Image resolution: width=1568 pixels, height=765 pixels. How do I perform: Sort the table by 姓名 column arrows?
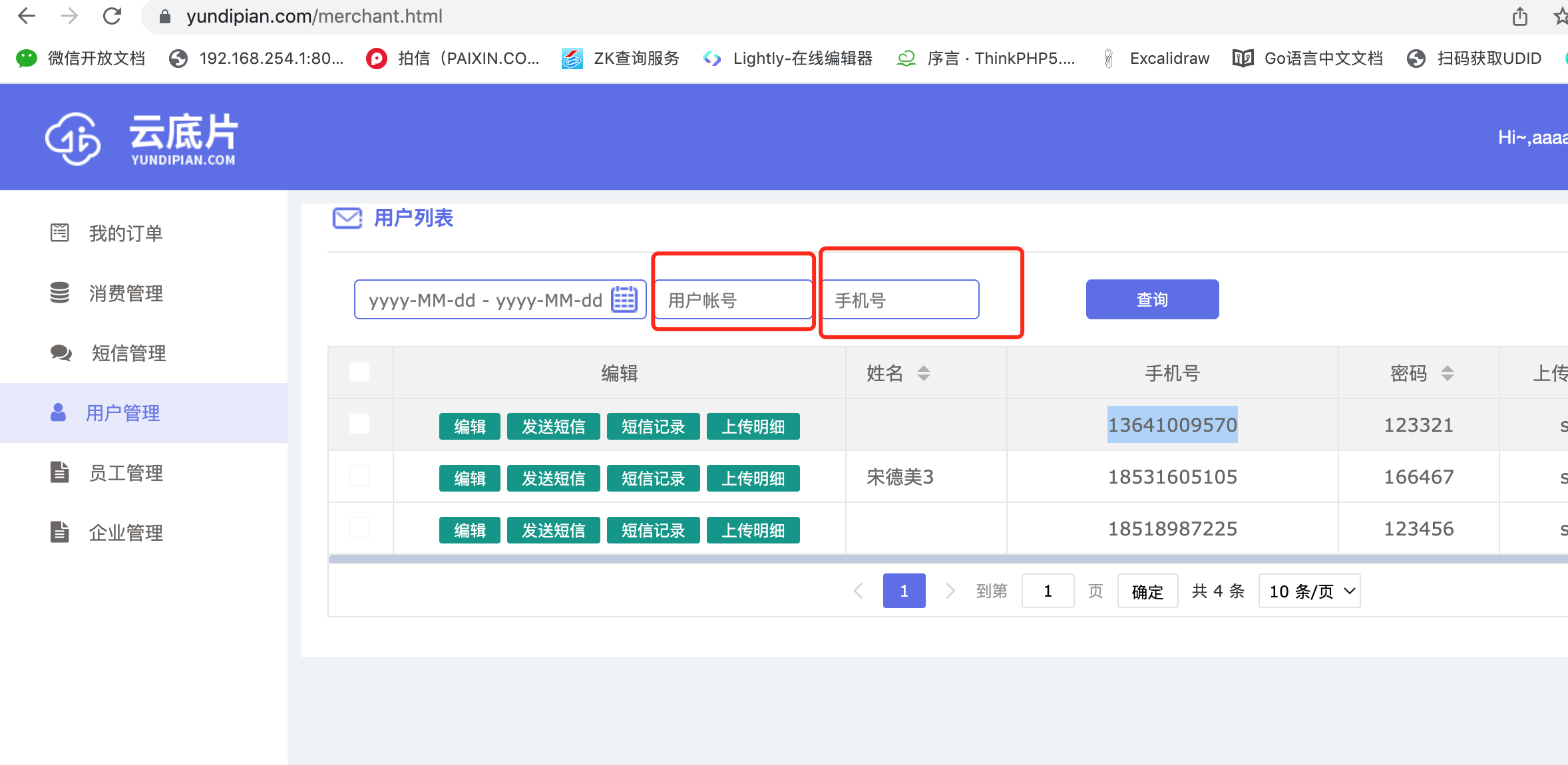click(x=923, y=373)
